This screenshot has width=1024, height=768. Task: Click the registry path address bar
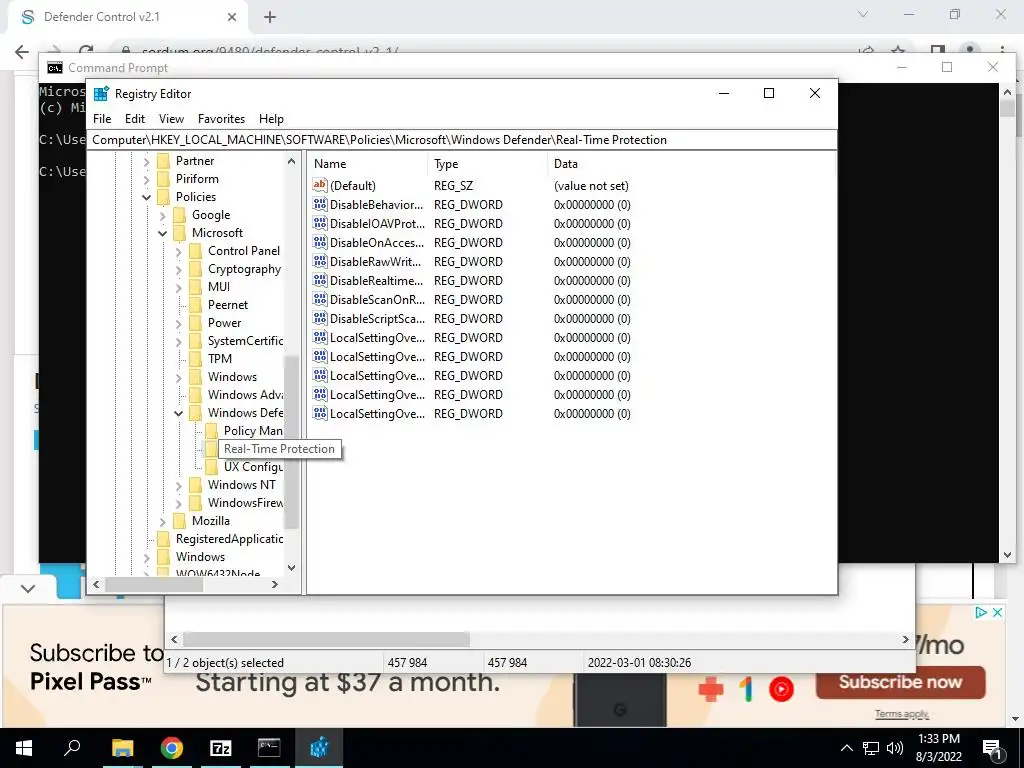(x=462, y=140)
